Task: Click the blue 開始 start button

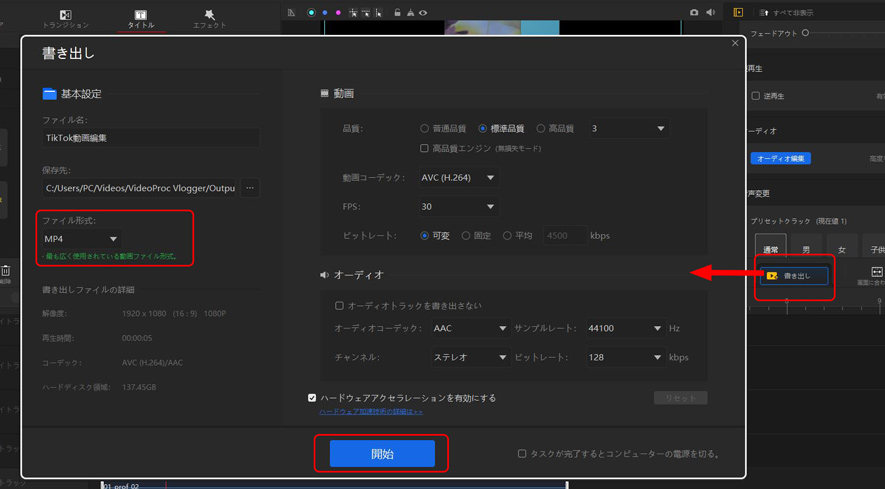Action: tap(382, 454)
